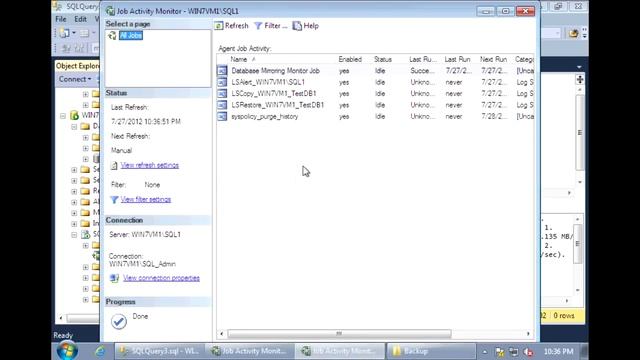Open the File menu in SSMS

point(61,19)
